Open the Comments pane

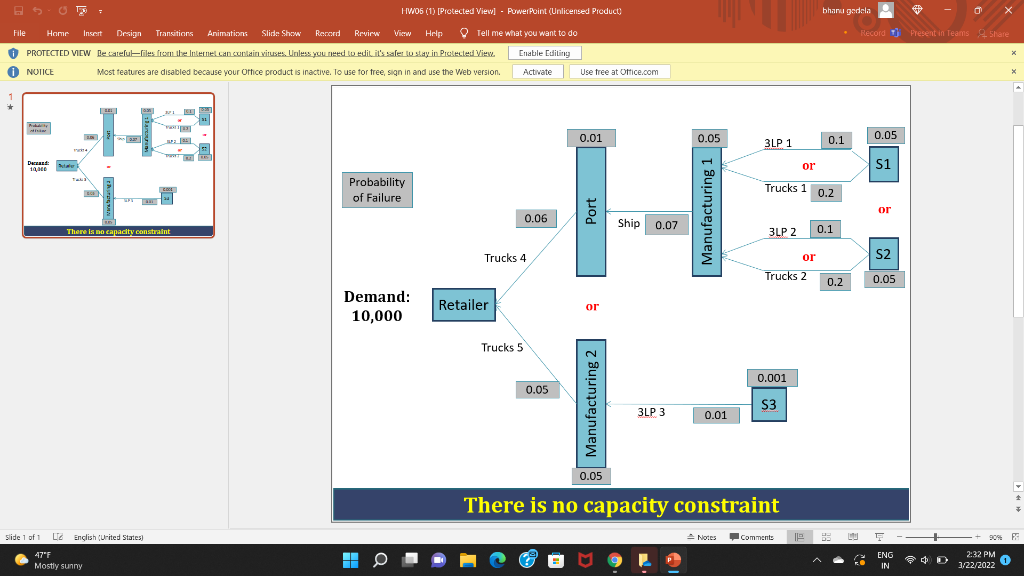pos(752,536)
